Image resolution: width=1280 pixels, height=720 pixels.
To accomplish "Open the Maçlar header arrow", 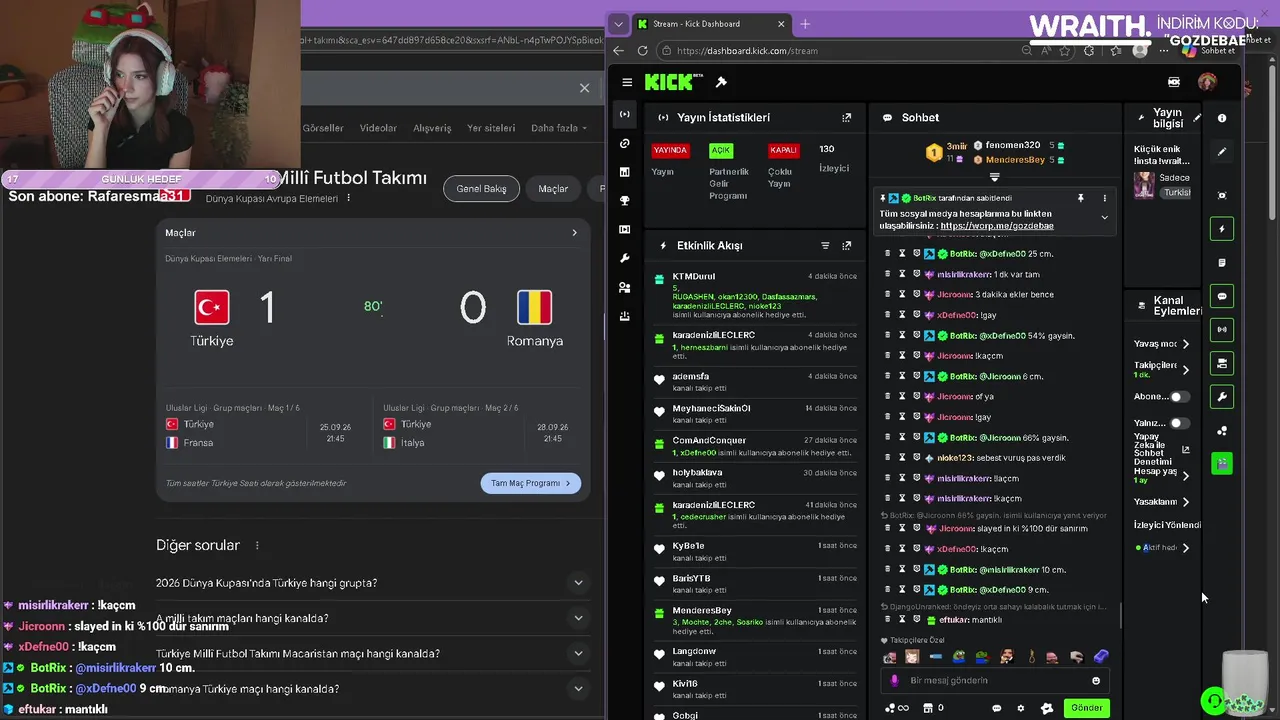I will [574, 233].
